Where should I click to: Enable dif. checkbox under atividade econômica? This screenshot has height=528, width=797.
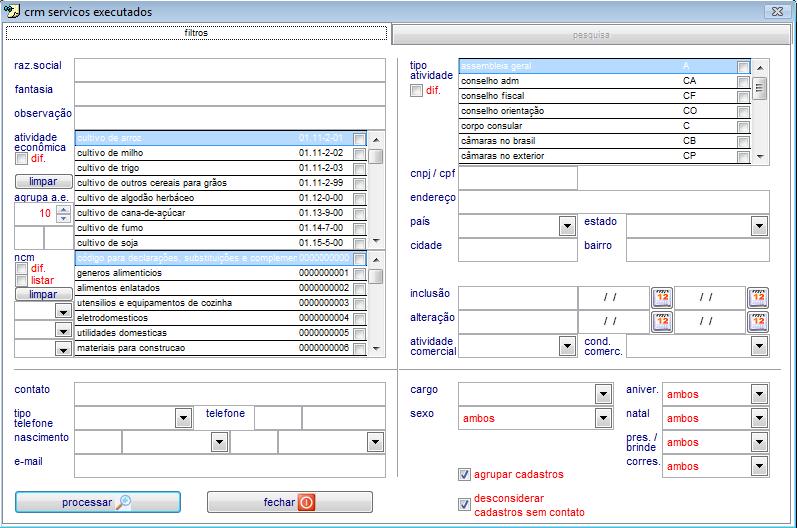(21, 158)
